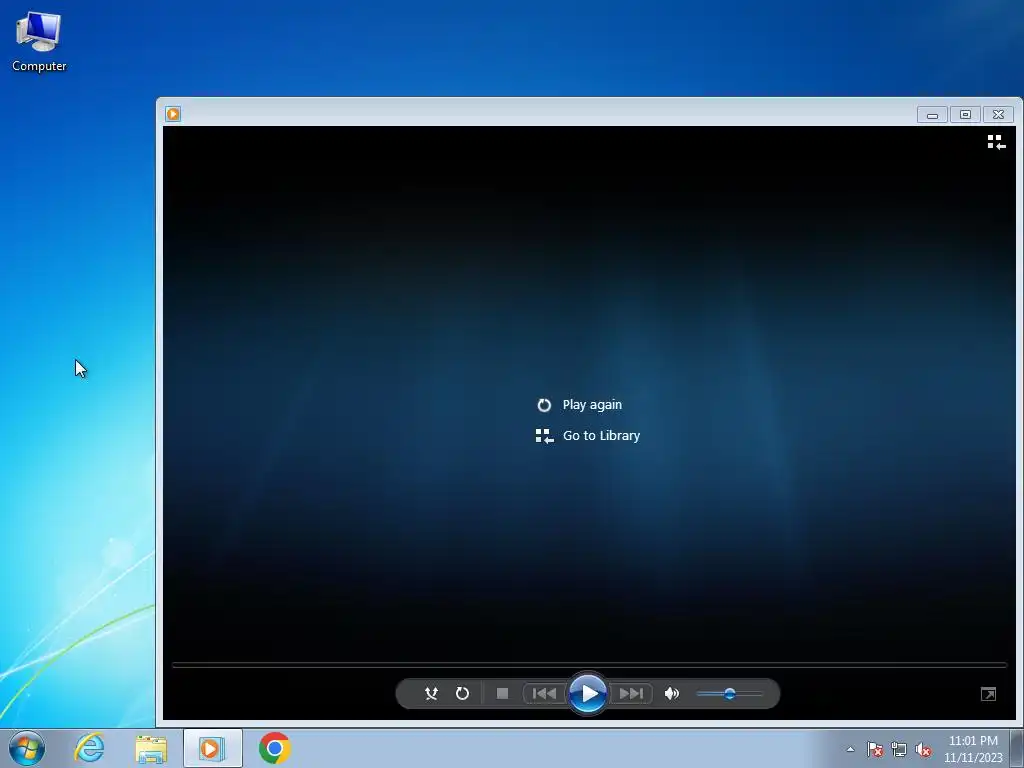Viewport: 1024px width, 768px height.
Task: Open network status tray icon
Action: click(x=899, y=749)
